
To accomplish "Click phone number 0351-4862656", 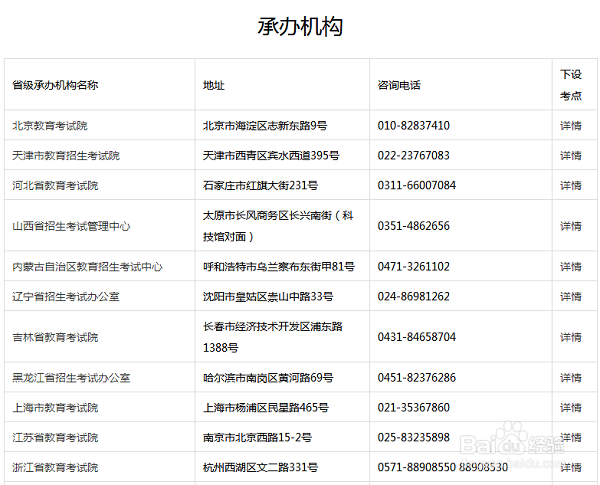I will [413, 226].
